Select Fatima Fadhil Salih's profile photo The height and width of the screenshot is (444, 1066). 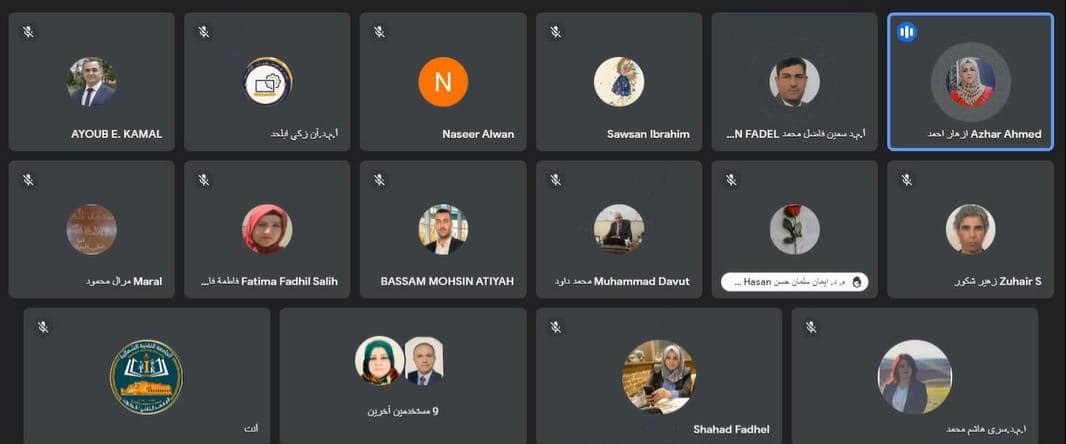267,229
